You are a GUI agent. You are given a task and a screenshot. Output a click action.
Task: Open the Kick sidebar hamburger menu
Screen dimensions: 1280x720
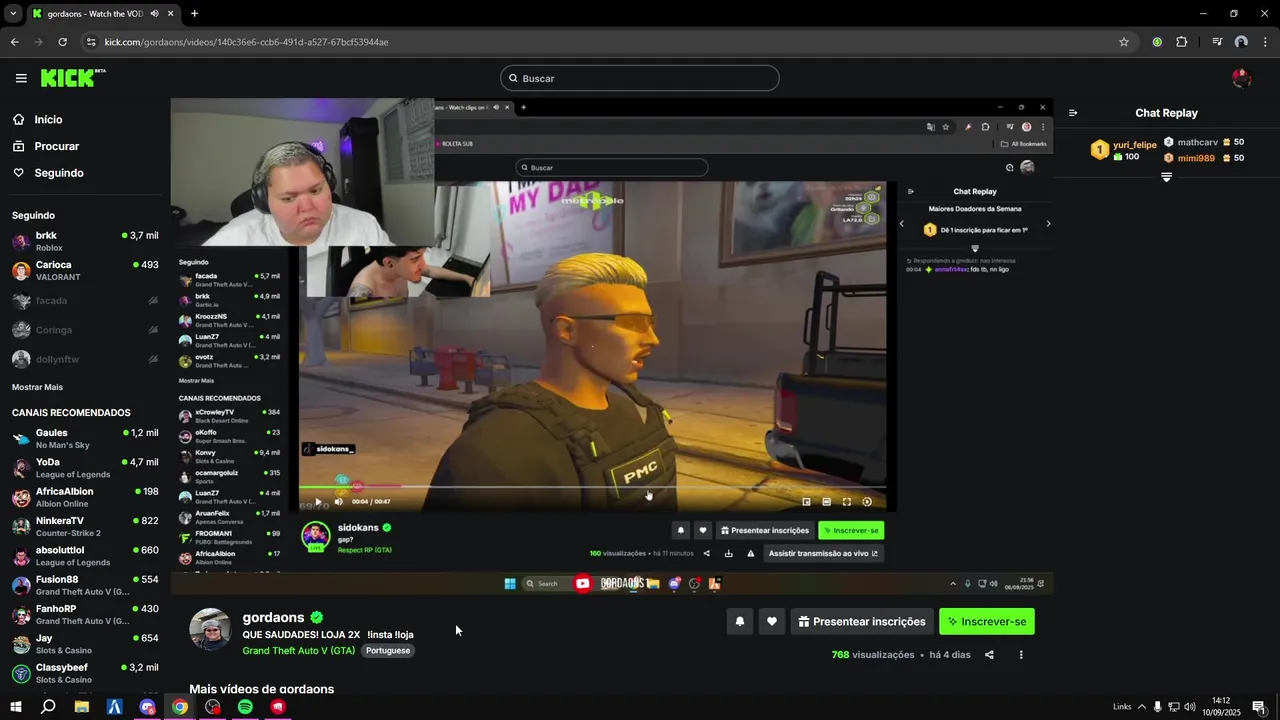point(21,78)
